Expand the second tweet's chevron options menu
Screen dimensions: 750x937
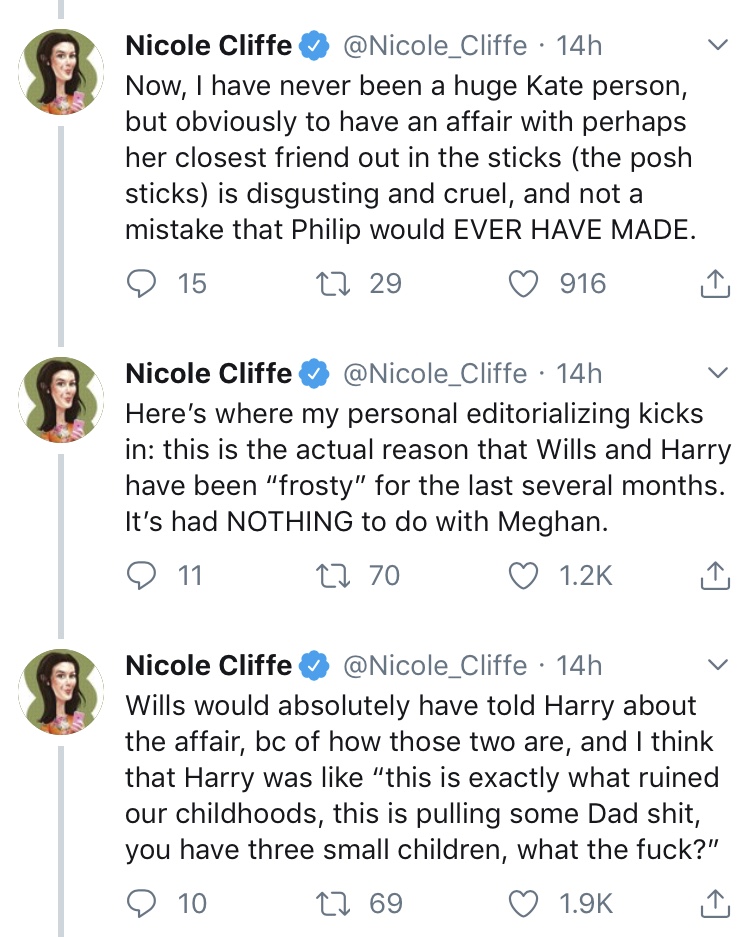716,374
